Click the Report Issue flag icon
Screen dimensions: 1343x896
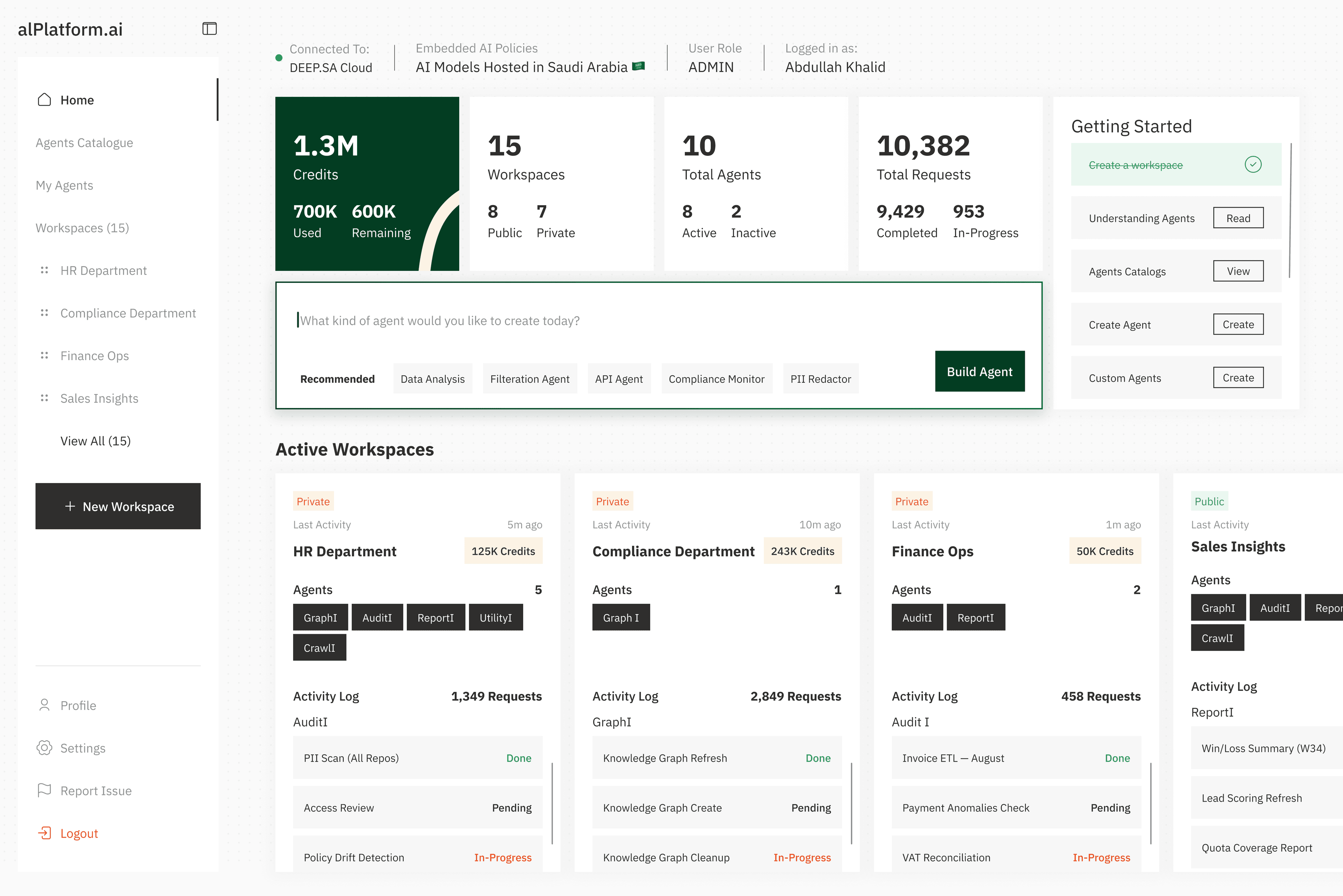click(44, 790)
